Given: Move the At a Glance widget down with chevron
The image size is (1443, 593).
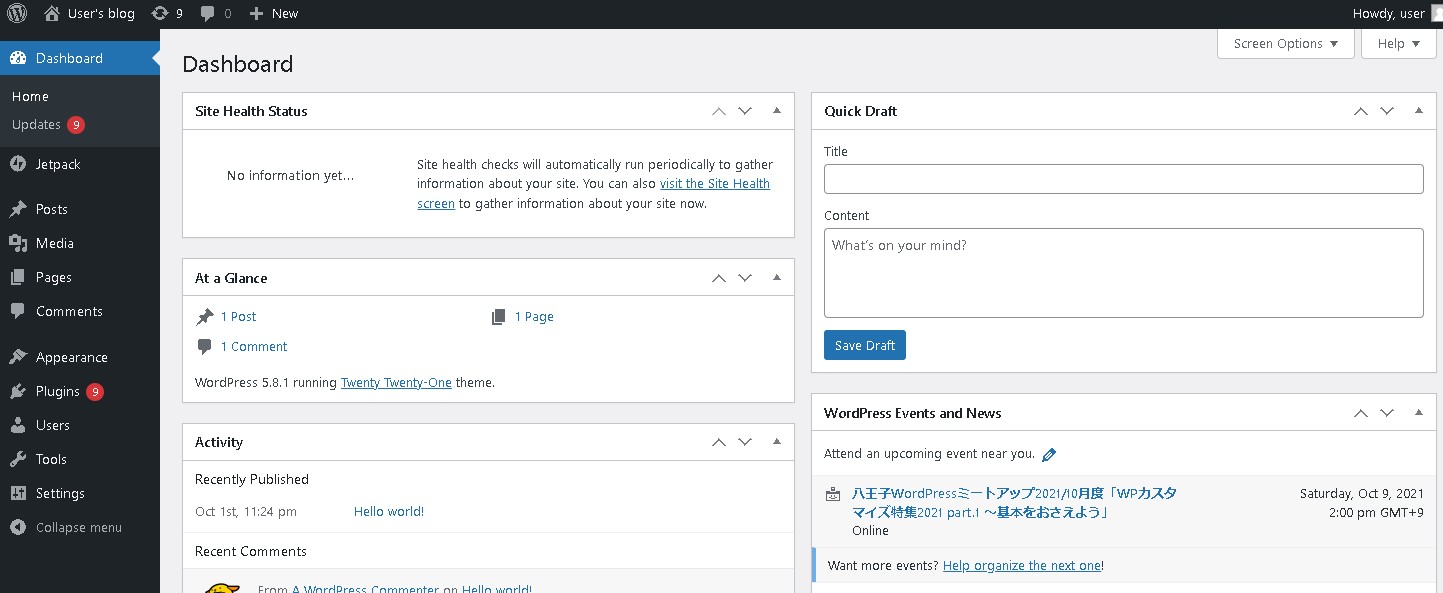Looking at the screenshot, I should pyautogui.click(x=744, y=277).
